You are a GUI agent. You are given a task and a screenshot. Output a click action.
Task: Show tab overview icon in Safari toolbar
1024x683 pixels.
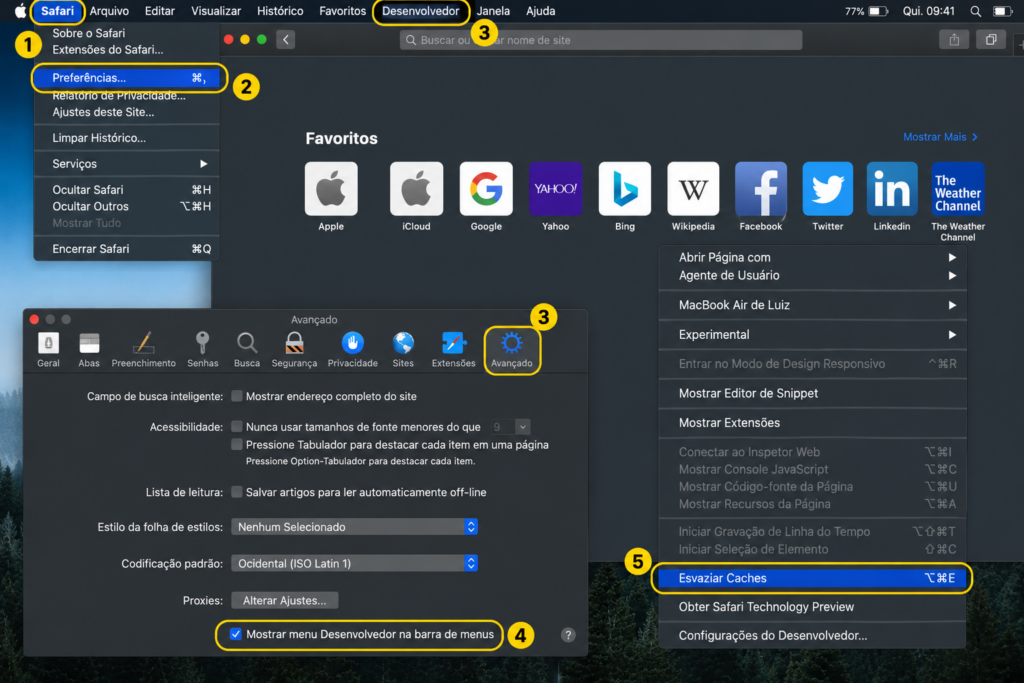pos(991,40)
